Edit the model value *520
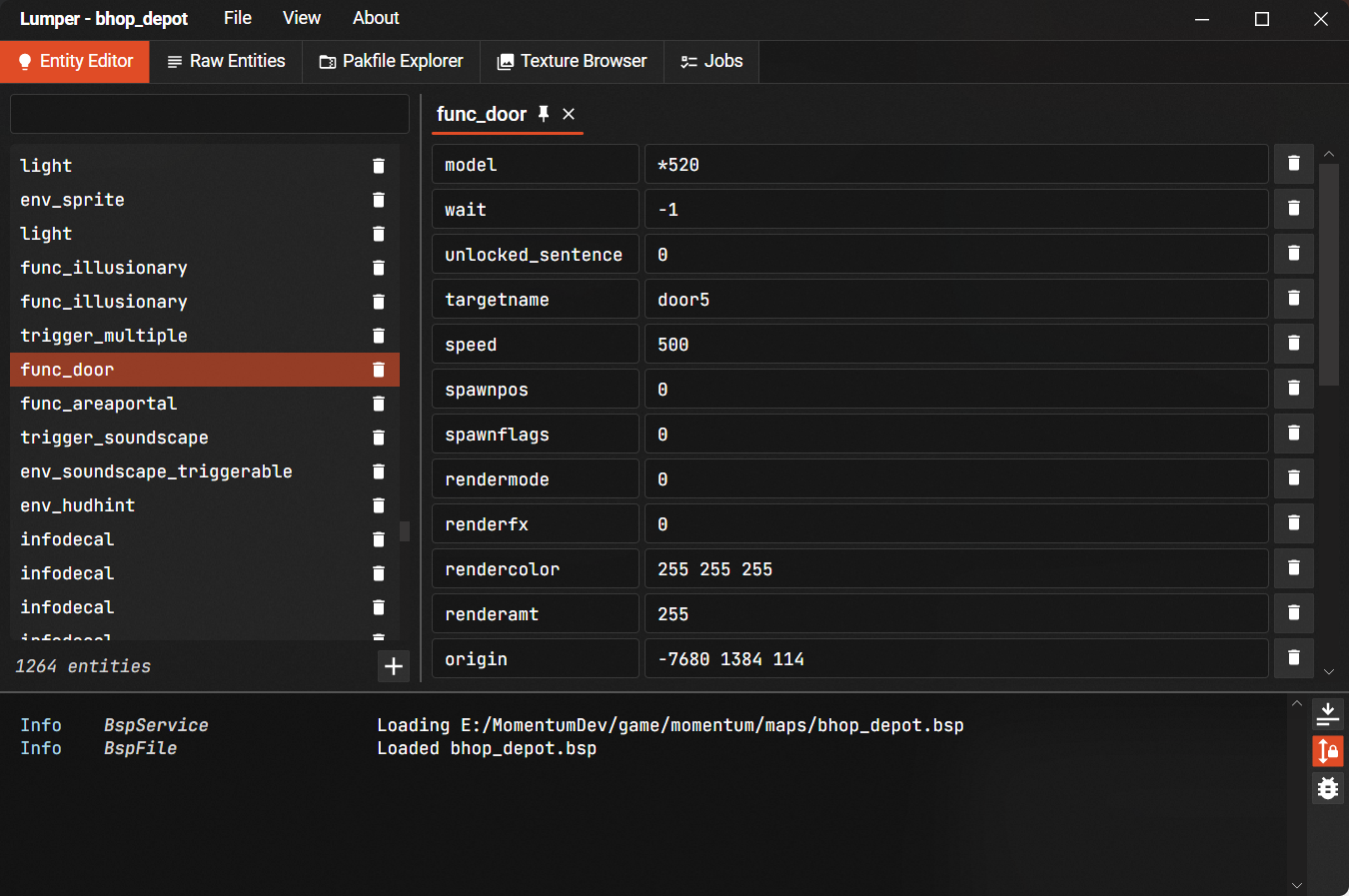Viewport: 1349px width, 896px height. click(x=956, y=164)
